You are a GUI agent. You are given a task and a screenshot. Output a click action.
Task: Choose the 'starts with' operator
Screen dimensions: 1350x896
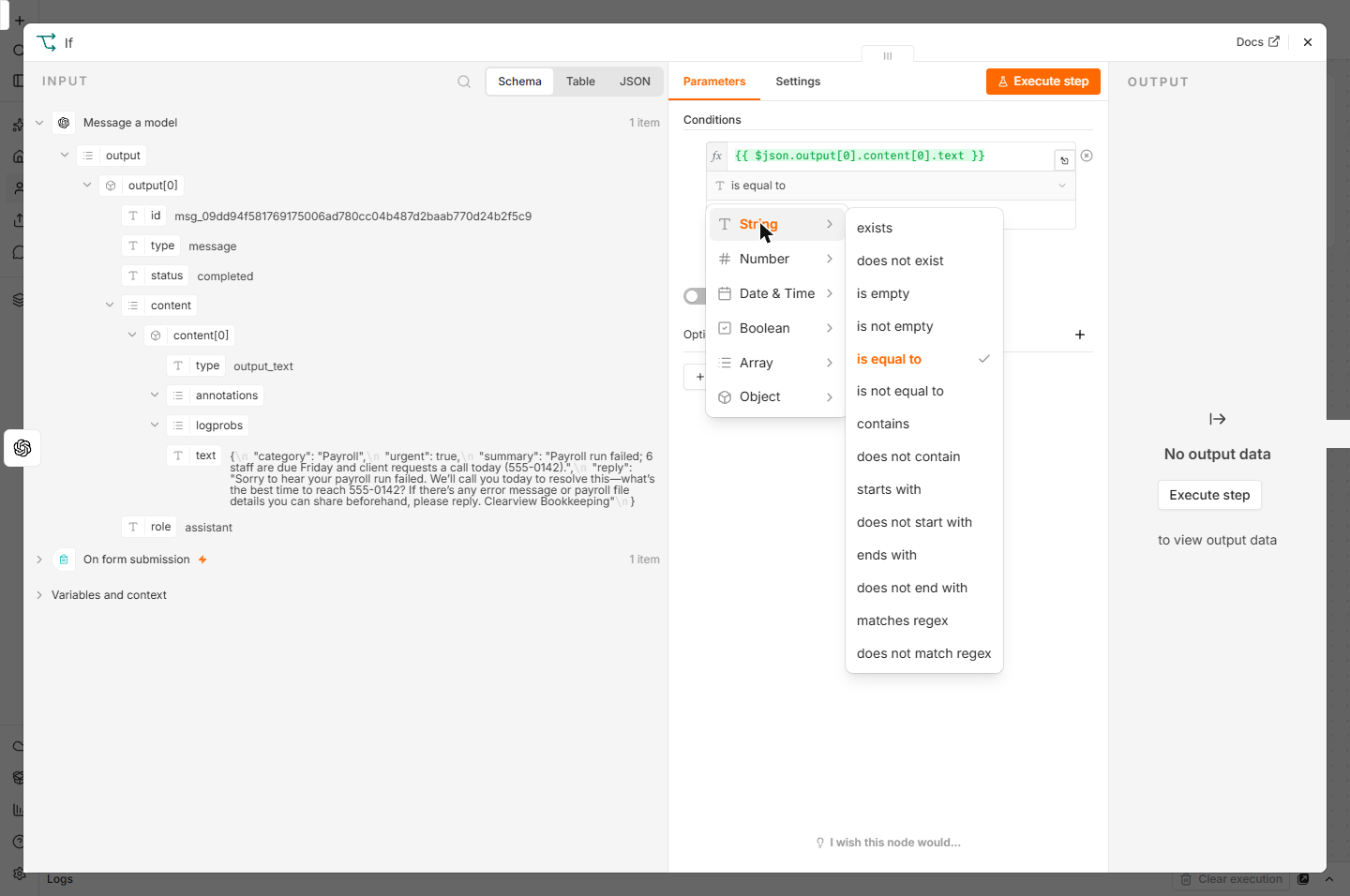click(x=924, y=489)
